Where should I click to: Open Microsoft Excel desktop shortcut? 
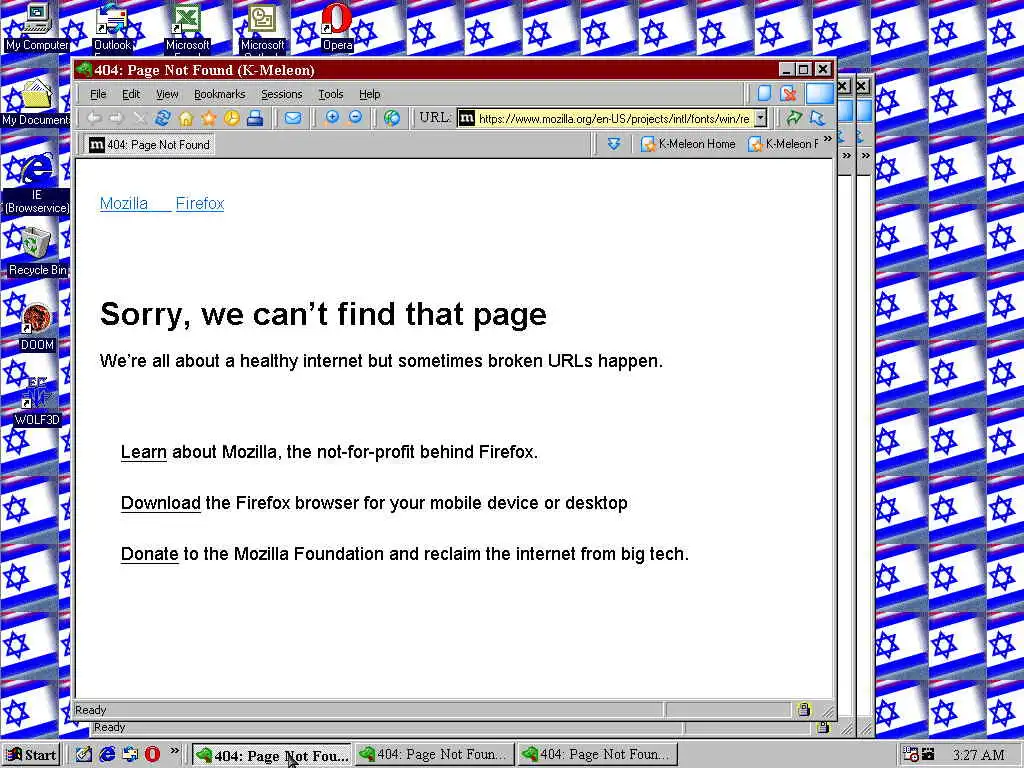click(187, 27)
